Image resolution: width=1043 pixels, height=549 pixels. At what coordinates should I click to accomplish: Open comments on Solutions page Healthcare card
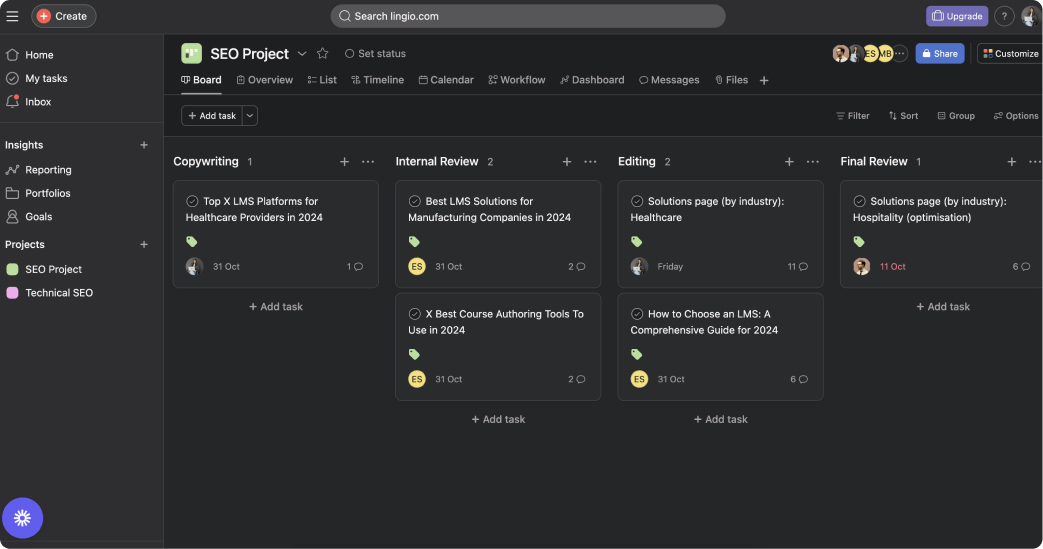pyautogui.click(x=798, y=267)
